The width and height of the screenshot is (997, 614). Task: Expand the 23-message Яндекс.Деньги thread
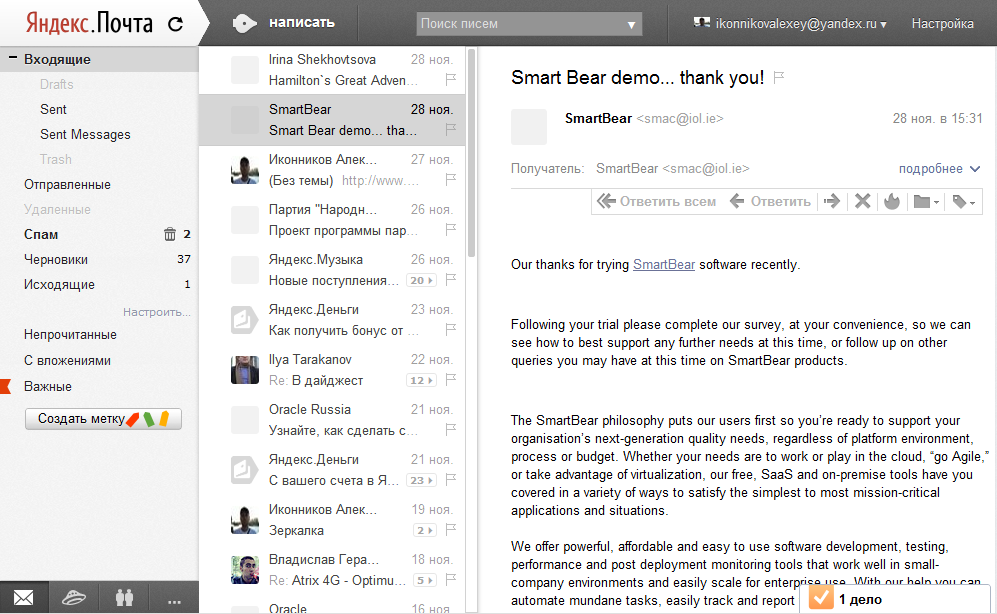(421, 481)
